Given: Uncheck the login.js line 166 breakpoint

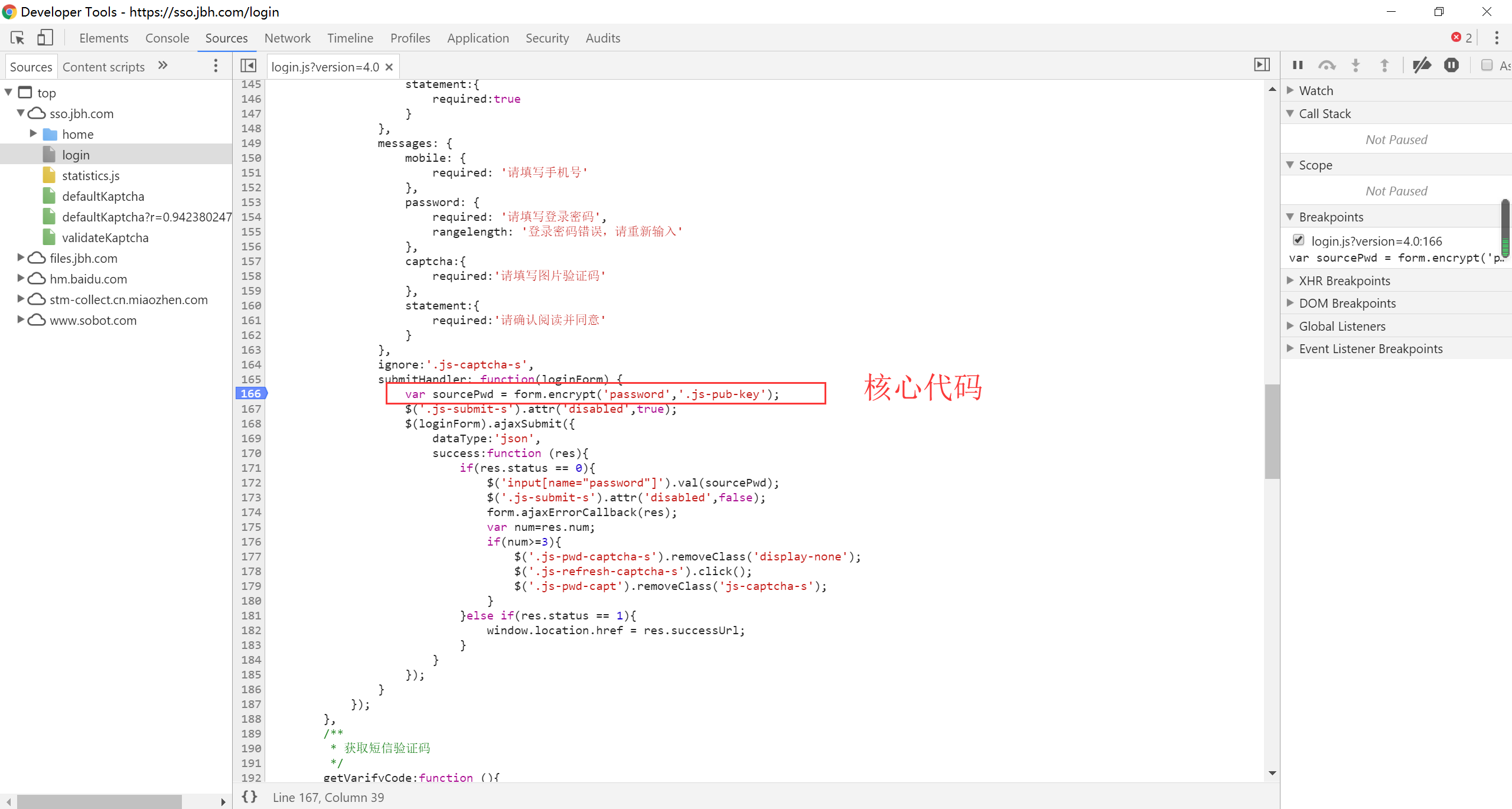Looking at the screenshot, I should pyautogui.click(x=1298, y=240).
